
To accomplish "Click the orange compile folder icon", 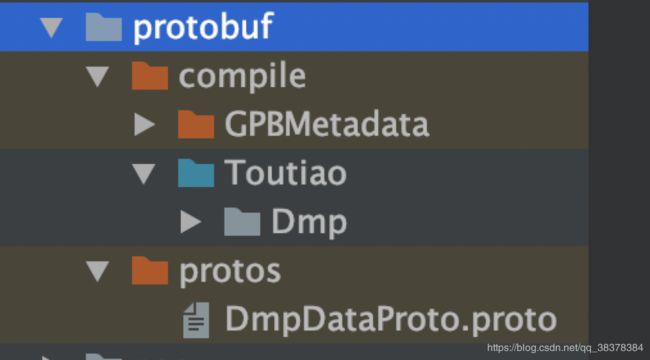I will [x=150, y=76].
